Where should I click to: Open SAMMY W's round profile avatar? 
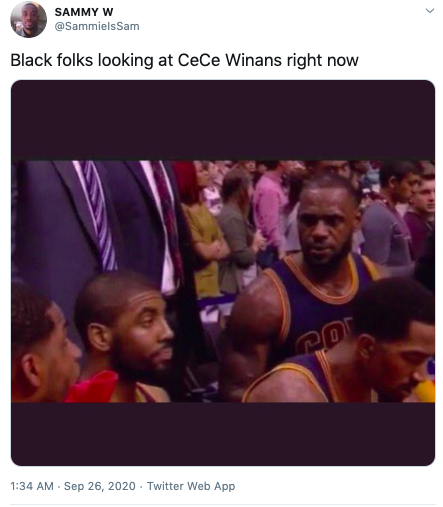click(x=28, y=20)
